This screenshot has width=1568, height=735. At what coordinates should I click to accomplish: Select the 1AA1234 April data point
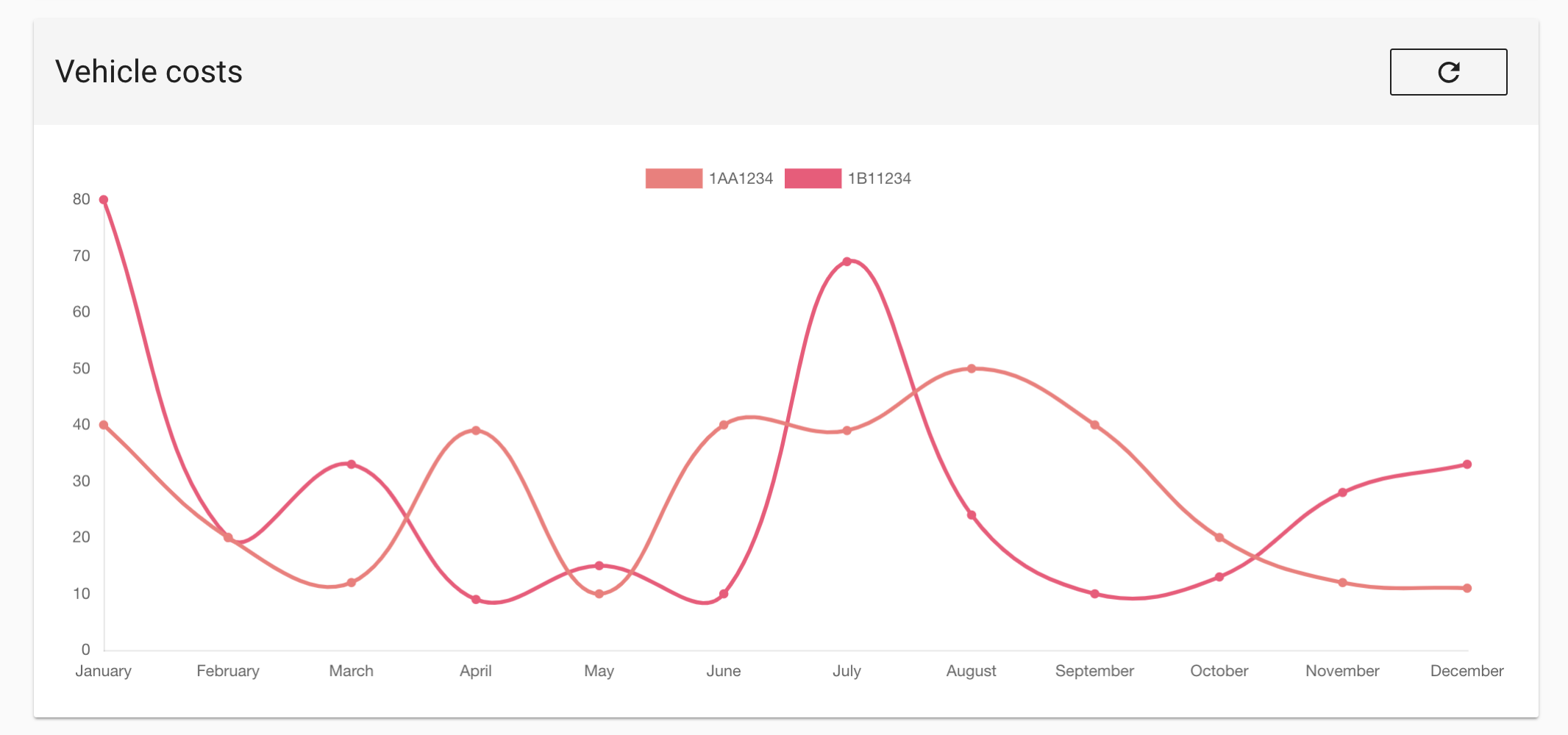coord(476,431)
